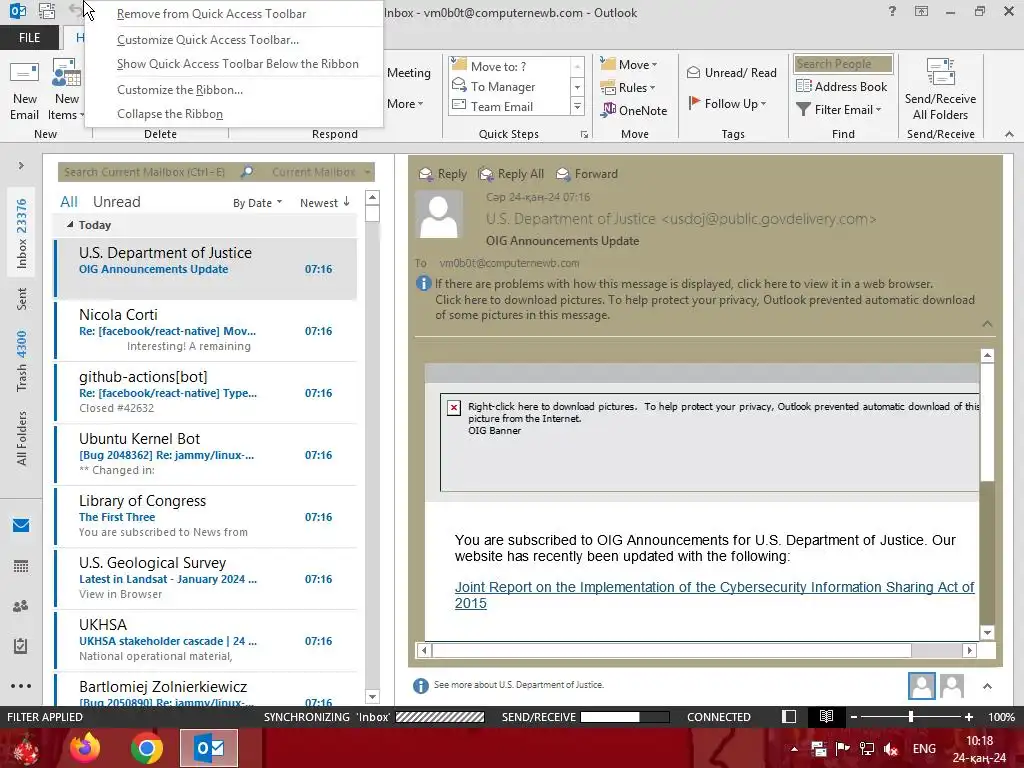The height and width of the screenshot is (768, 1024).
Task: Click the second people pane contact photo
Action: coord(952,686)
